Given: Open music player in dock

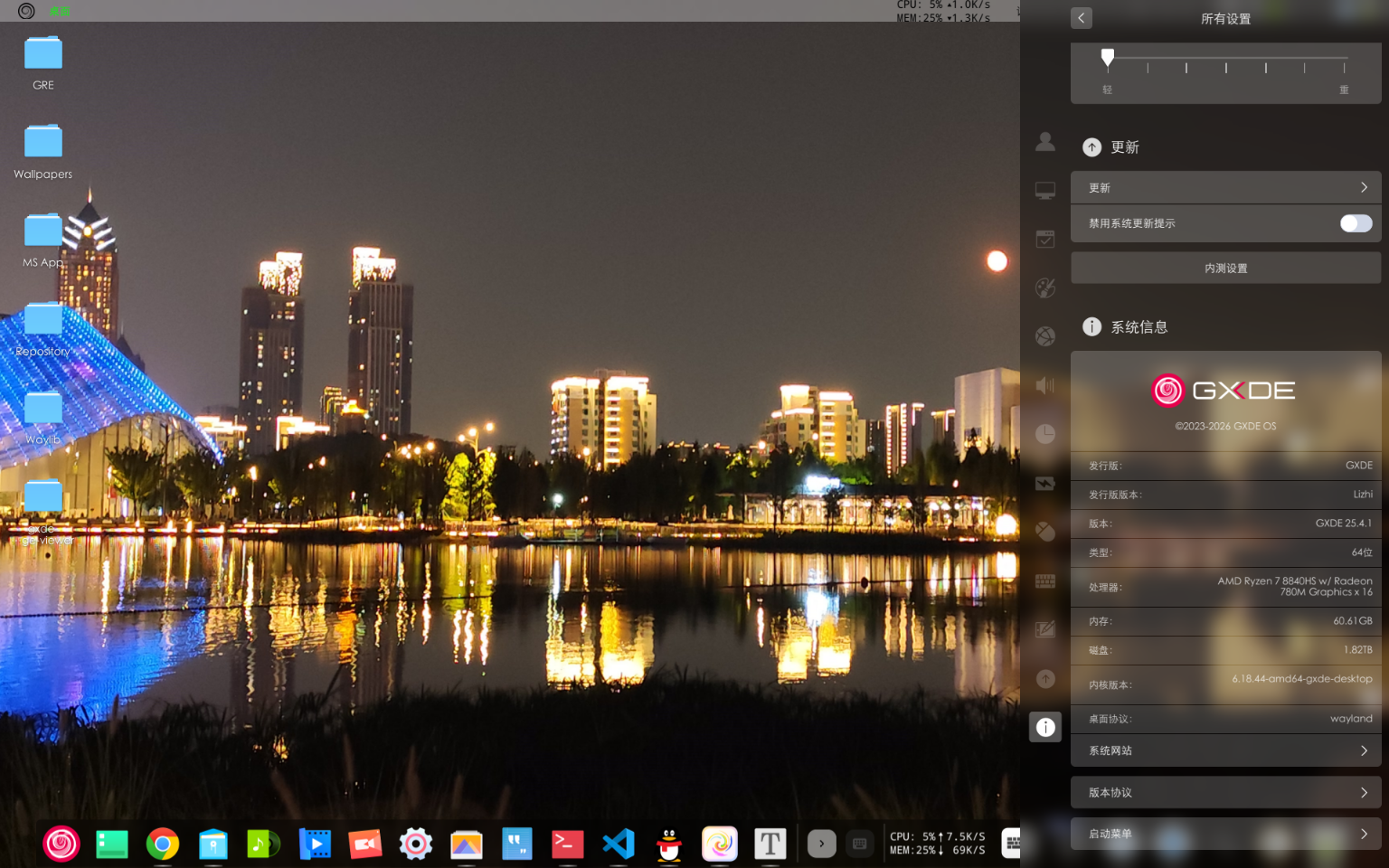Looking at the screenshot, I should coord(263,844).
